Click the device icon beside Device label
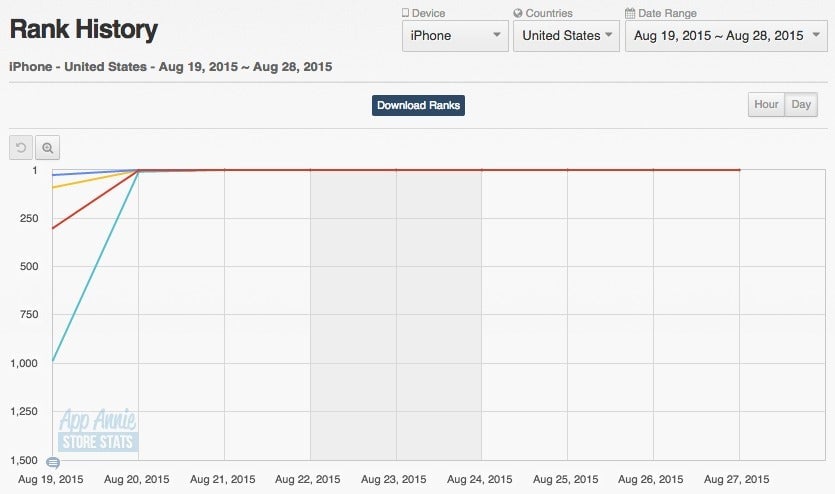The image size is (835, 494). [x=405, y=13]
